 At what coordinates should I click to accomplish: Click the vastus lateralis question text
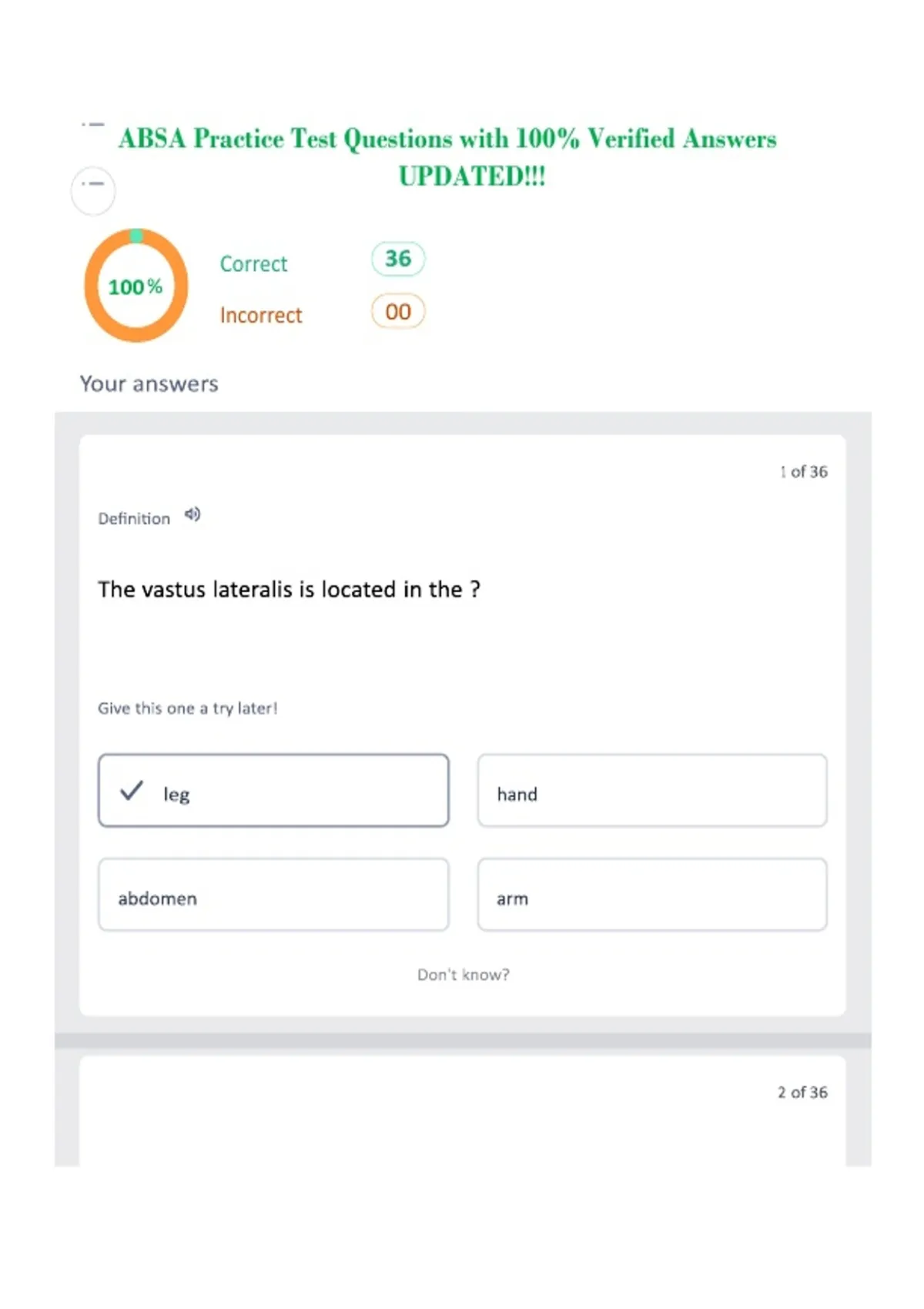tap(289, 590)
